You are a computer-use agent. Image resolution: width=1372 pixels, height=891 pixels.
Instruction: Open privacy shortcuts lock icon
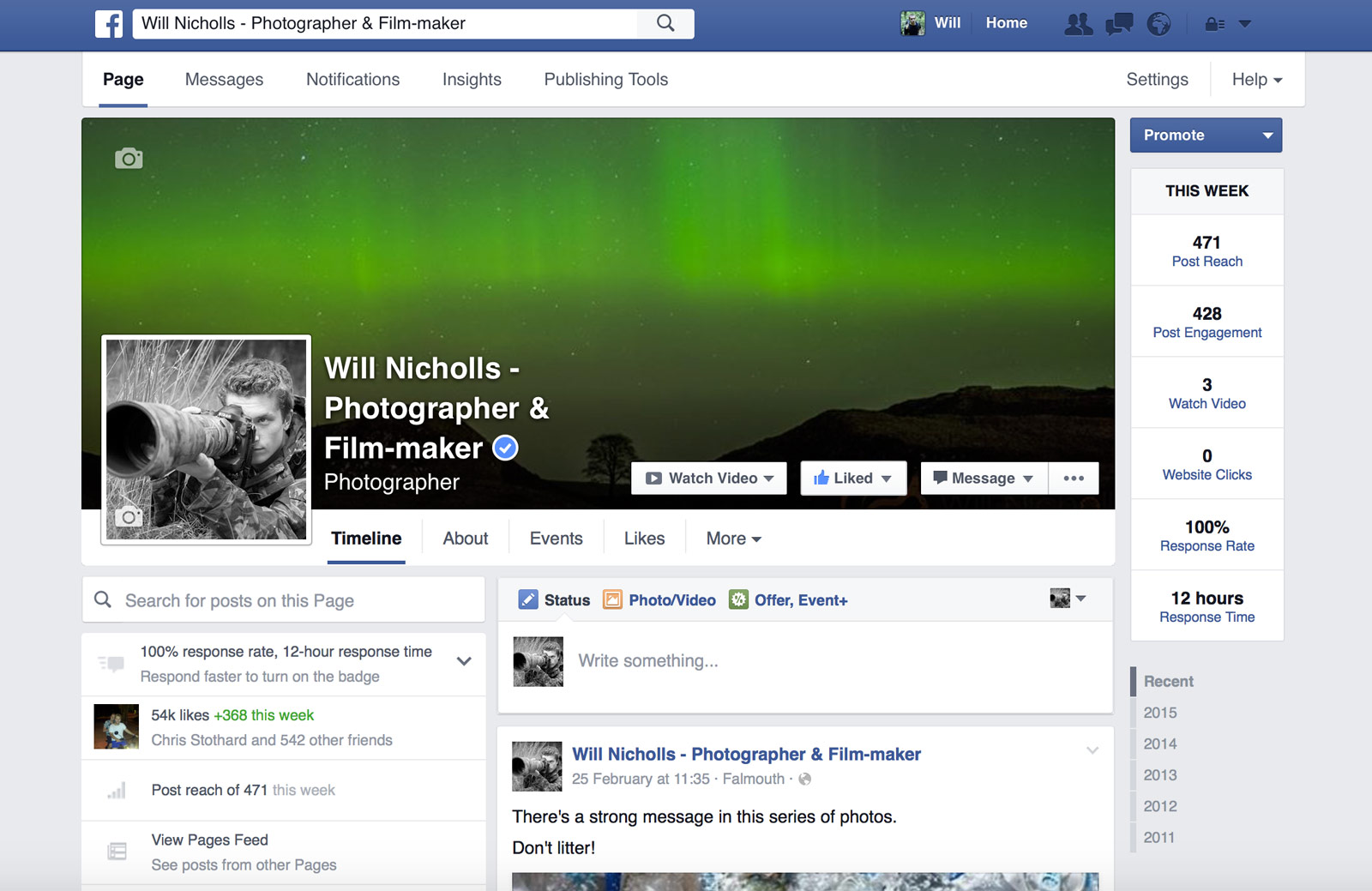(x=1213, y=25)
